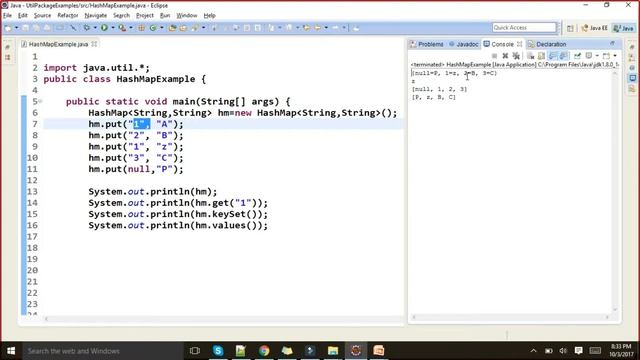The image size is (640, 360).
Task: Click the Debug bug icon in toolbar
Action: point(87,28)
